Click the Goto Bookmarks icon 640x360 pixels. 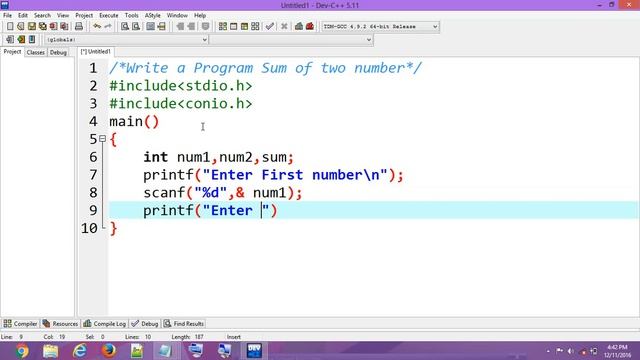click(x=32, y=40)
